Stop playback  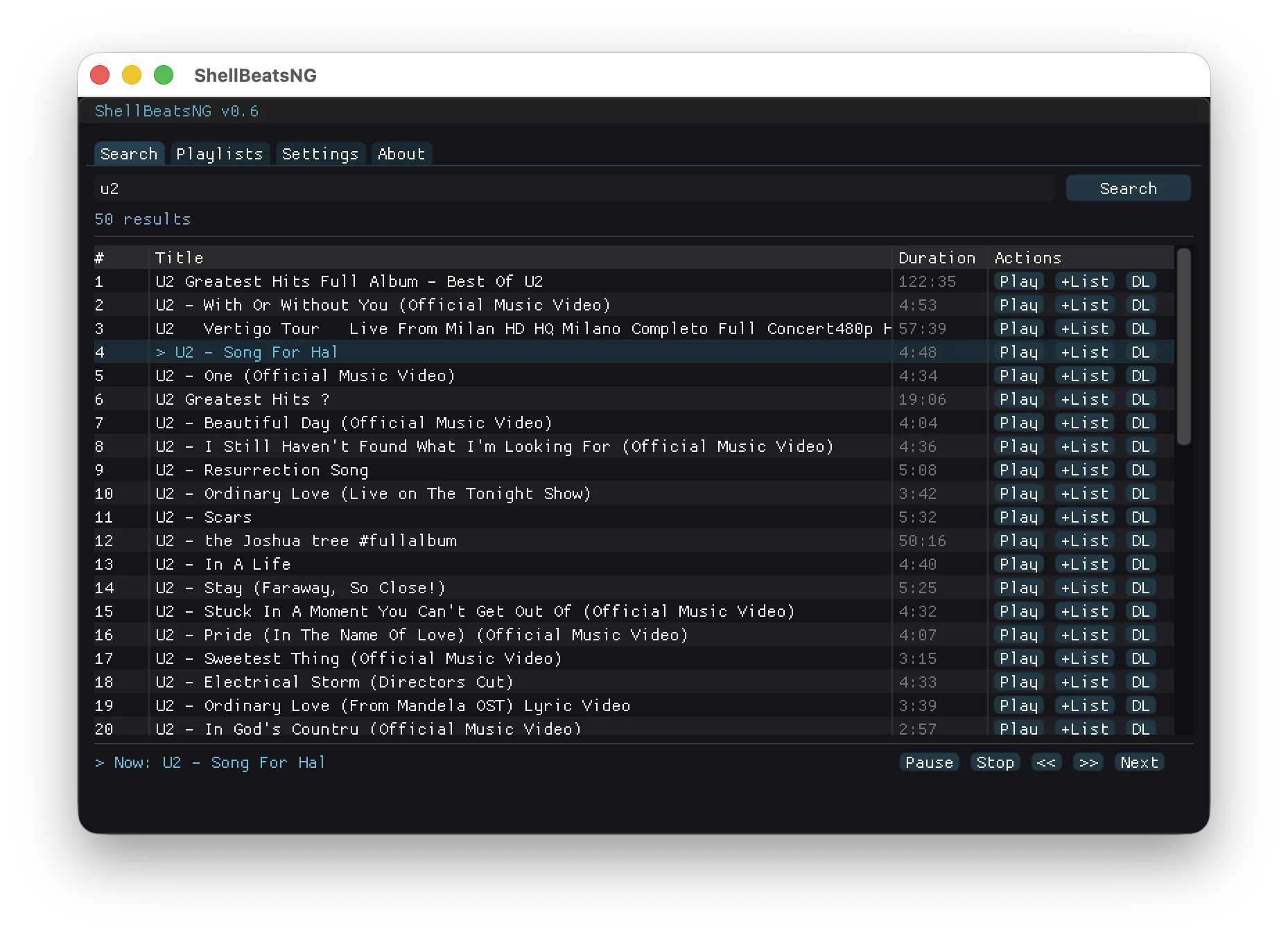(995, 762)
